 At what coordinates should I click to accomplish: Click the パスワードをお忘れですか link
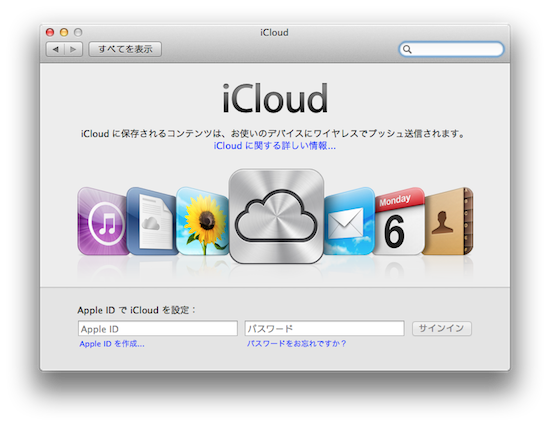click(296, 344)
